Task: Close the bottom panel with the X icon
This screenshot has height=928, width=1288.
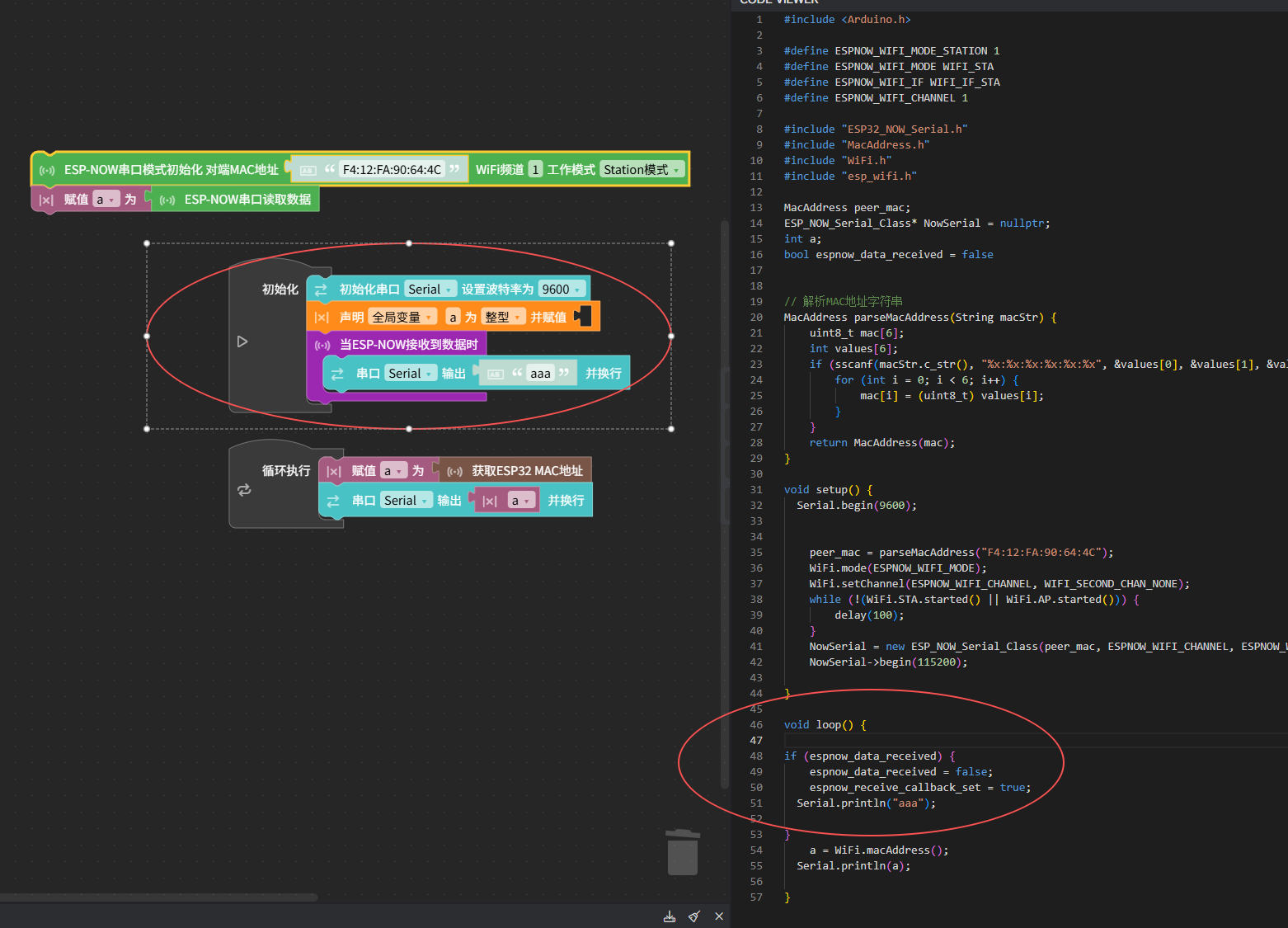Action: tap(719, 916)
